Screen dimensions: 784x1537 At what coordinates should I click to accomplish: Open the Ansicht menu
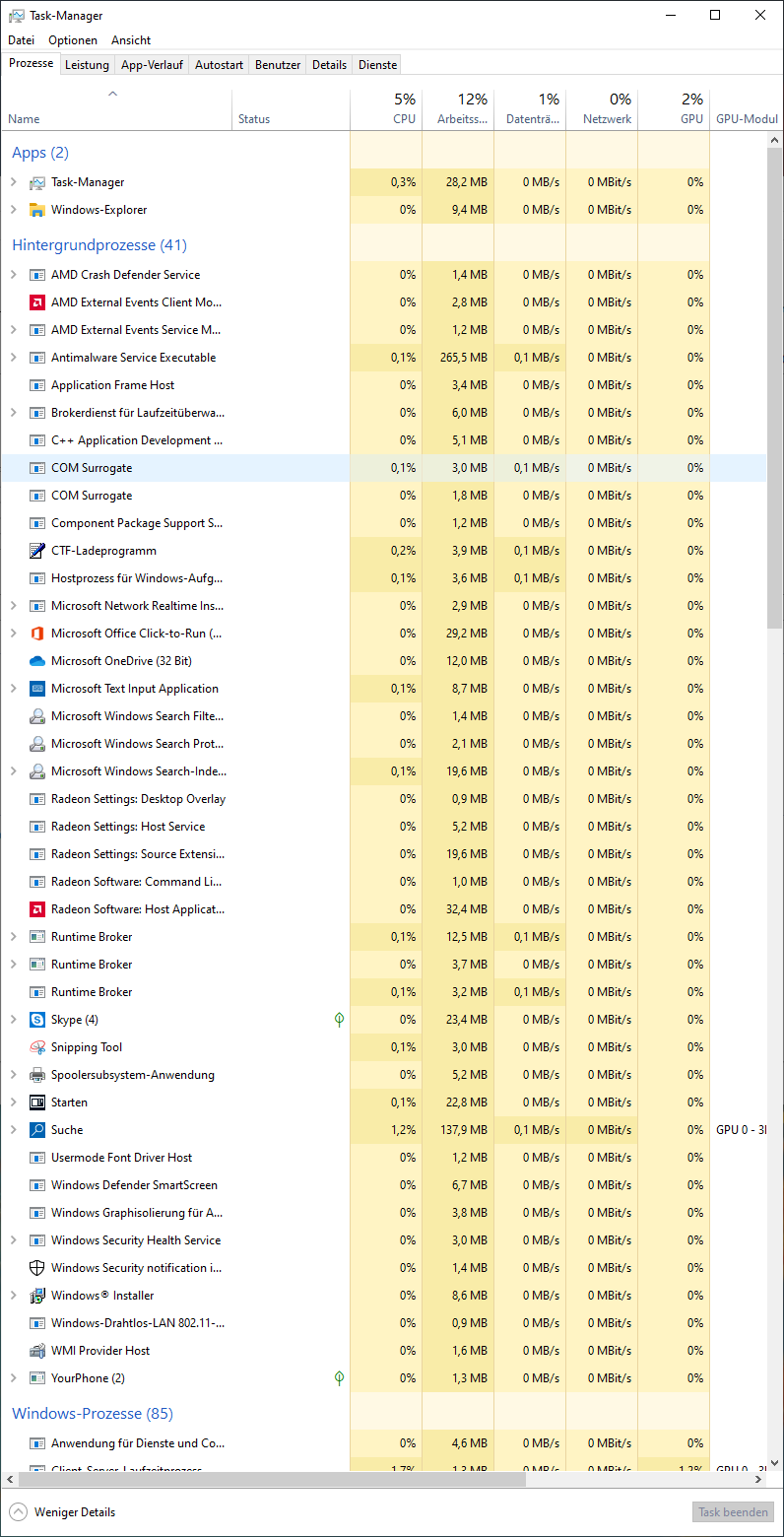pyautogui.click(x=131, y=40)
